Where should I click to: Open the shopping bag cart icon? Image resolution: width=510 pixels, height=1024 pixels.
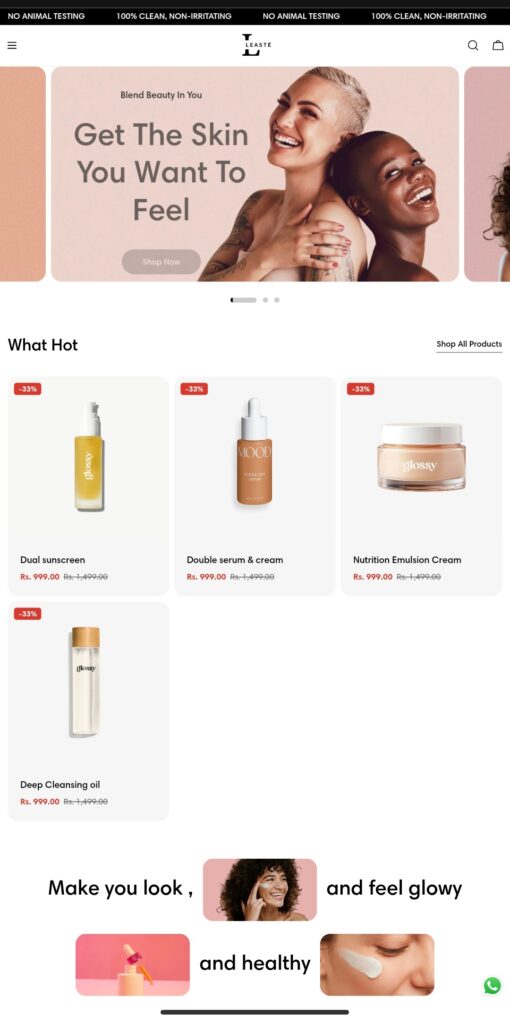(498, 46)
